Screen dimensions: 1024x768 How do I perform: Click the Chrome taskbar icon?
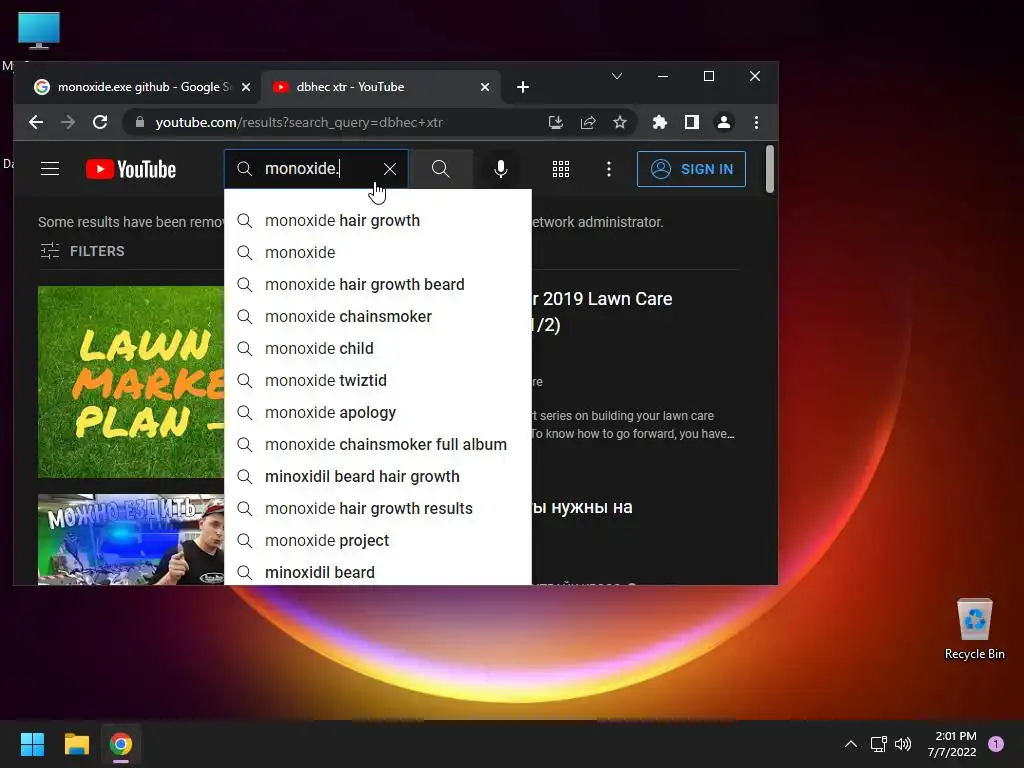click(121, 744)
